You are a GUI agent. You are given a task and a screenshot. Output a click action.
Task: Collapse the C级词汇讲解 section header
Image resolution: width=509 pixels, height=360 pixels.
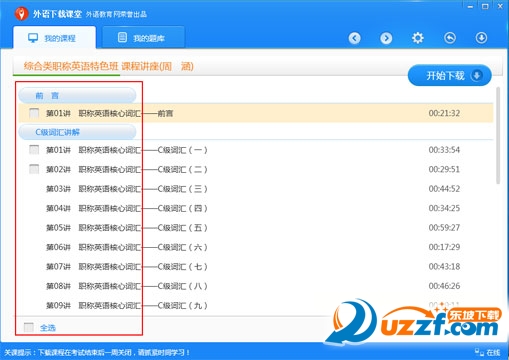click(77, 132)
